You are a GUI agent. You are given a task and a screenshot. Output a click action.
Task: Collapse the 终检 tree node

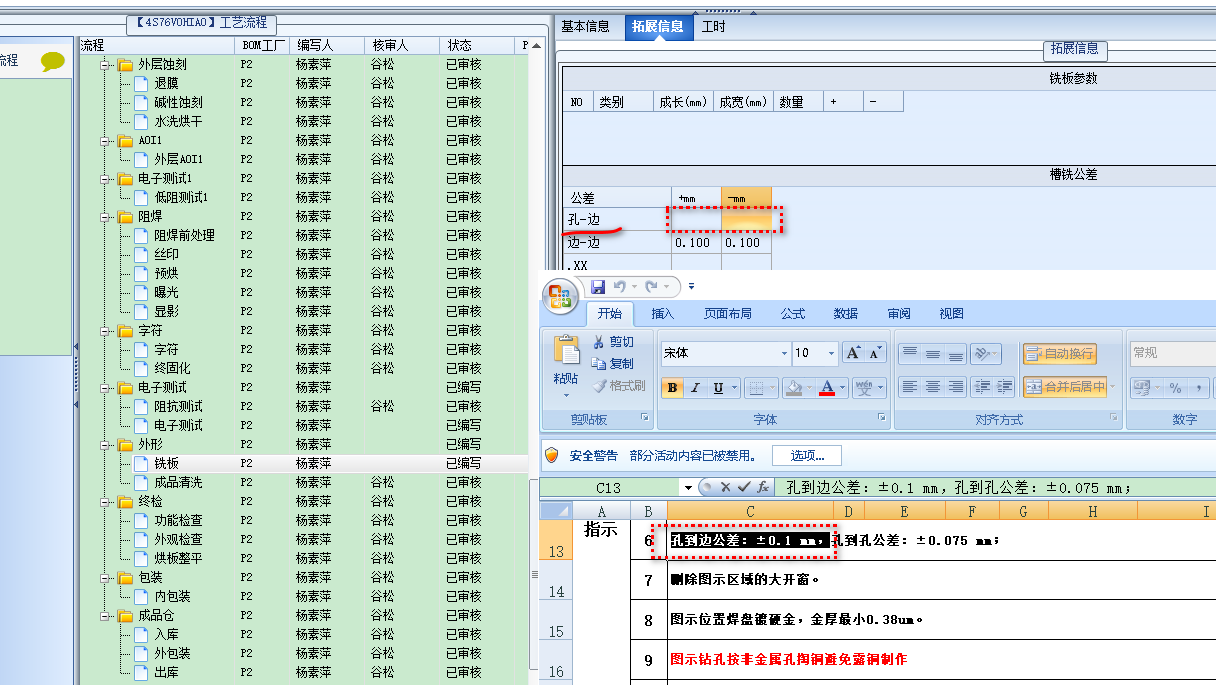pyautogui.click(x=105, y=502)
